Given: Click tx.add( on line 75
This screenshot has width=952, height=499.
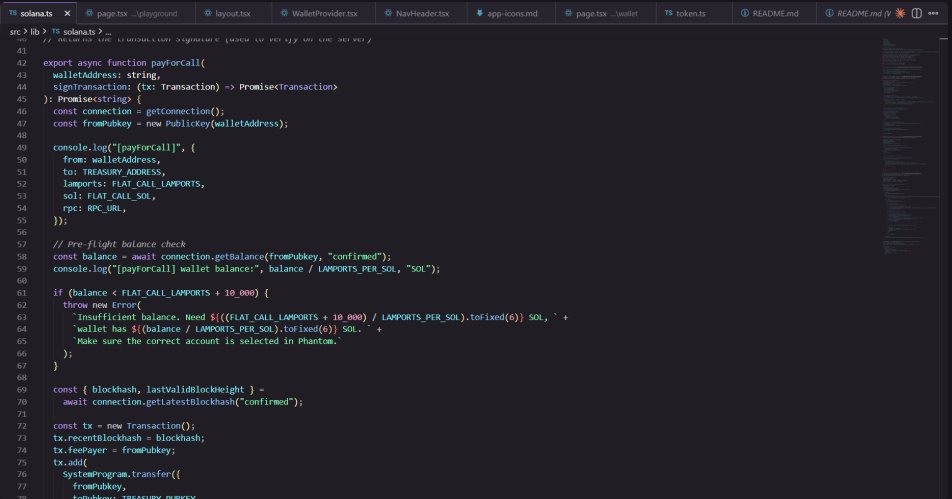Looking at the screenshot, I should [70, 463].
